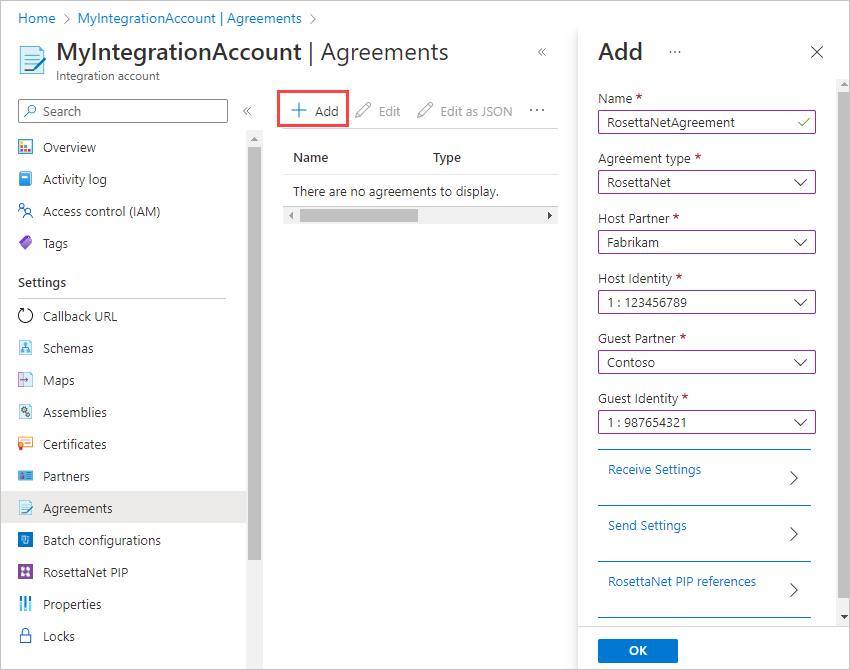Open the Callback URL item
Viewport: 850px width, 670px height.
[79, 316]
